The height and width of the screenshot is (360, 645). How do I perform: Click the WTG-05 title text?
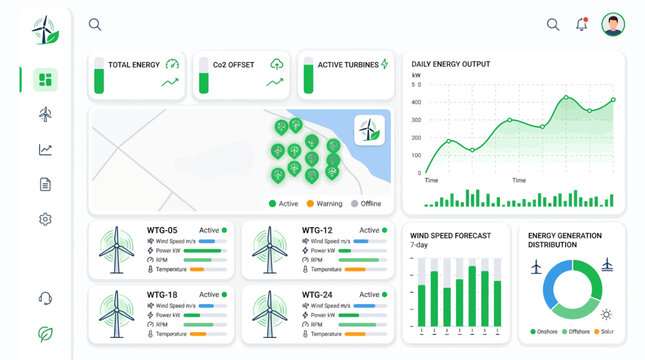[x=162, y=230]
